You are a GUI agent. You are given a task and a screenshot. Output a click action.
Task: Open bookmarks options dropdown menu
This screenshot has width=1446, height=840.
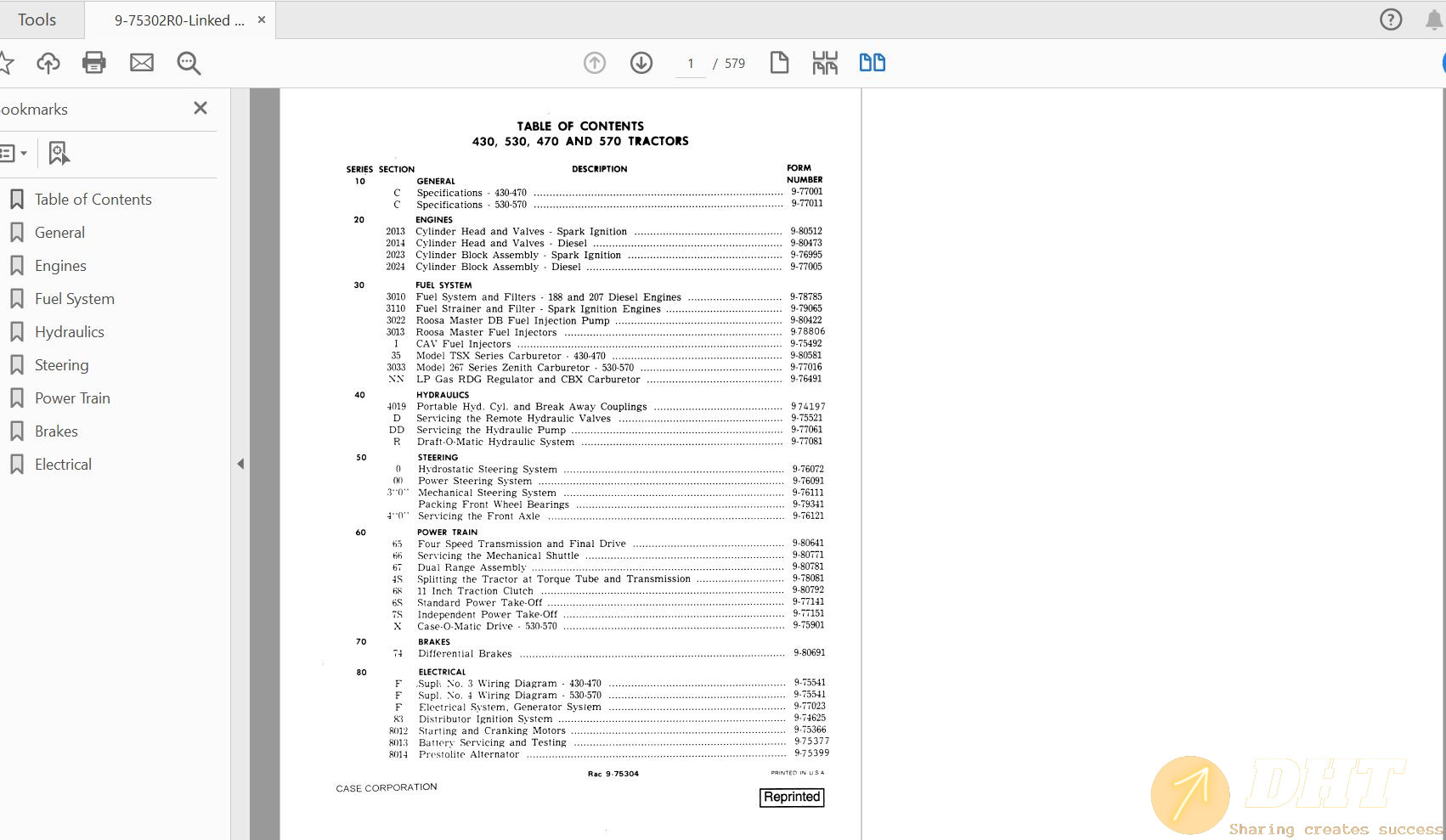tap(14, 154)
